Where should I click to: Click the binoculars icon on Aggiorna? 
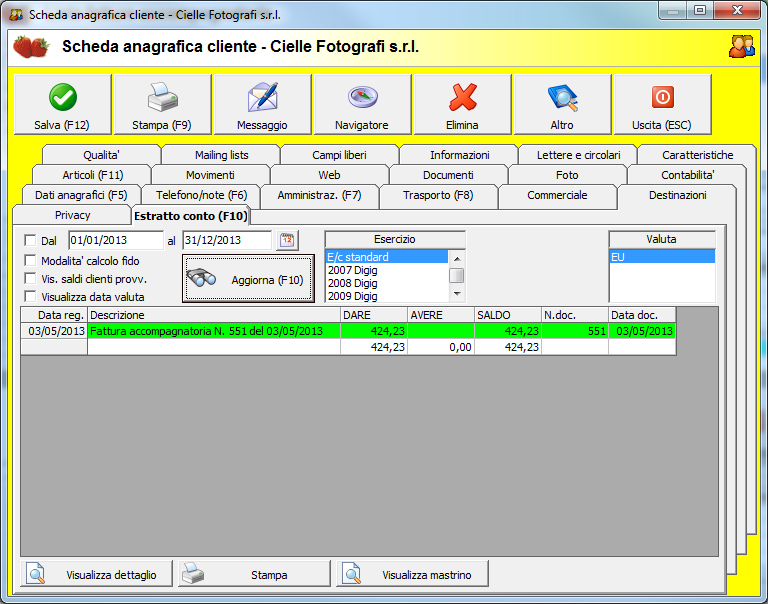coord(201,278)
